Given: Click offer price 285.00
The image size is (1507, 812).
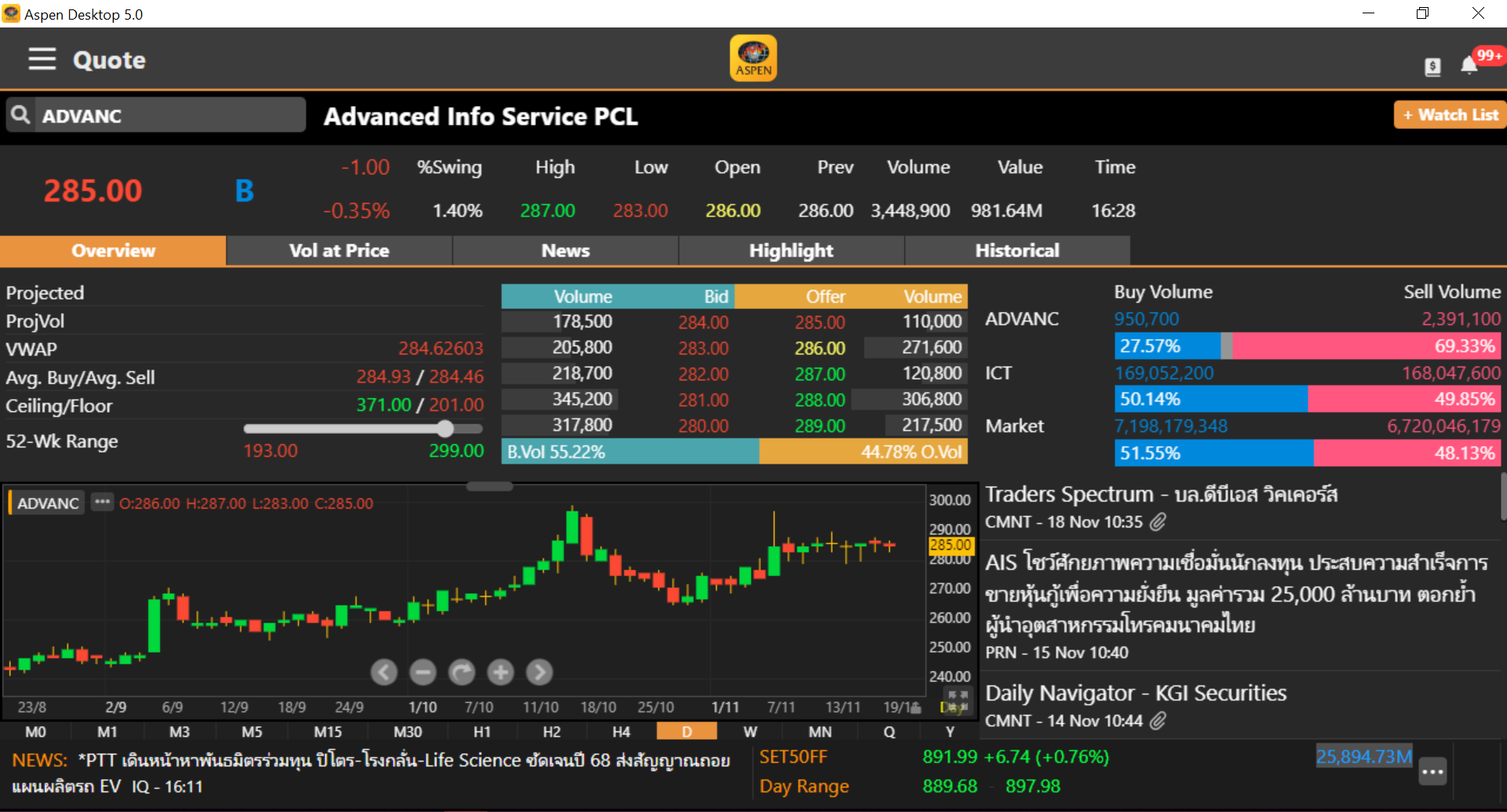Looking at the screenshot, I should coord(819,322).
